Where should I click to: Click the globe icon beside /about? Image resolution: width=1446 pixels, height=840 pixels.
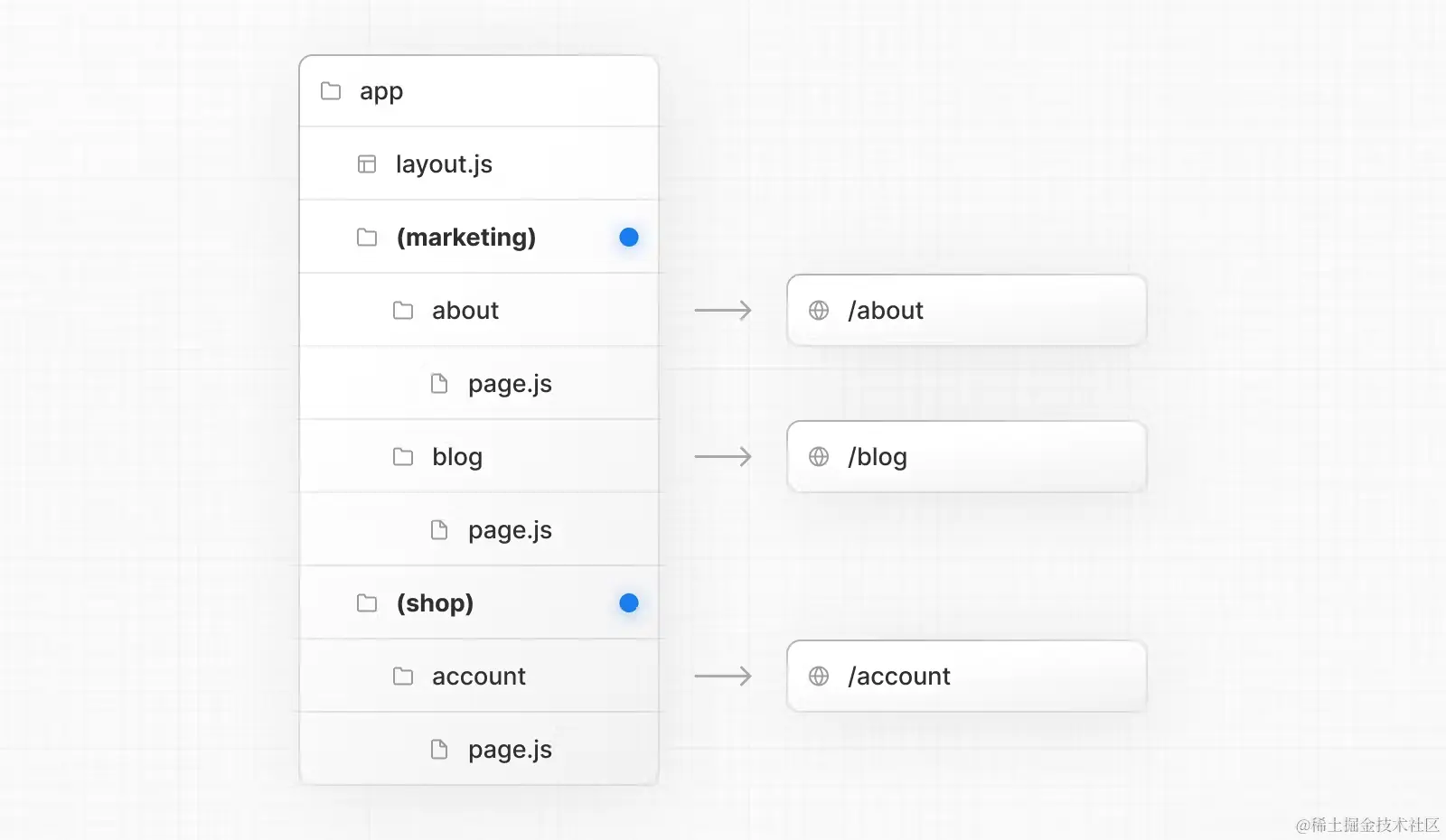[x=819, y=311]
